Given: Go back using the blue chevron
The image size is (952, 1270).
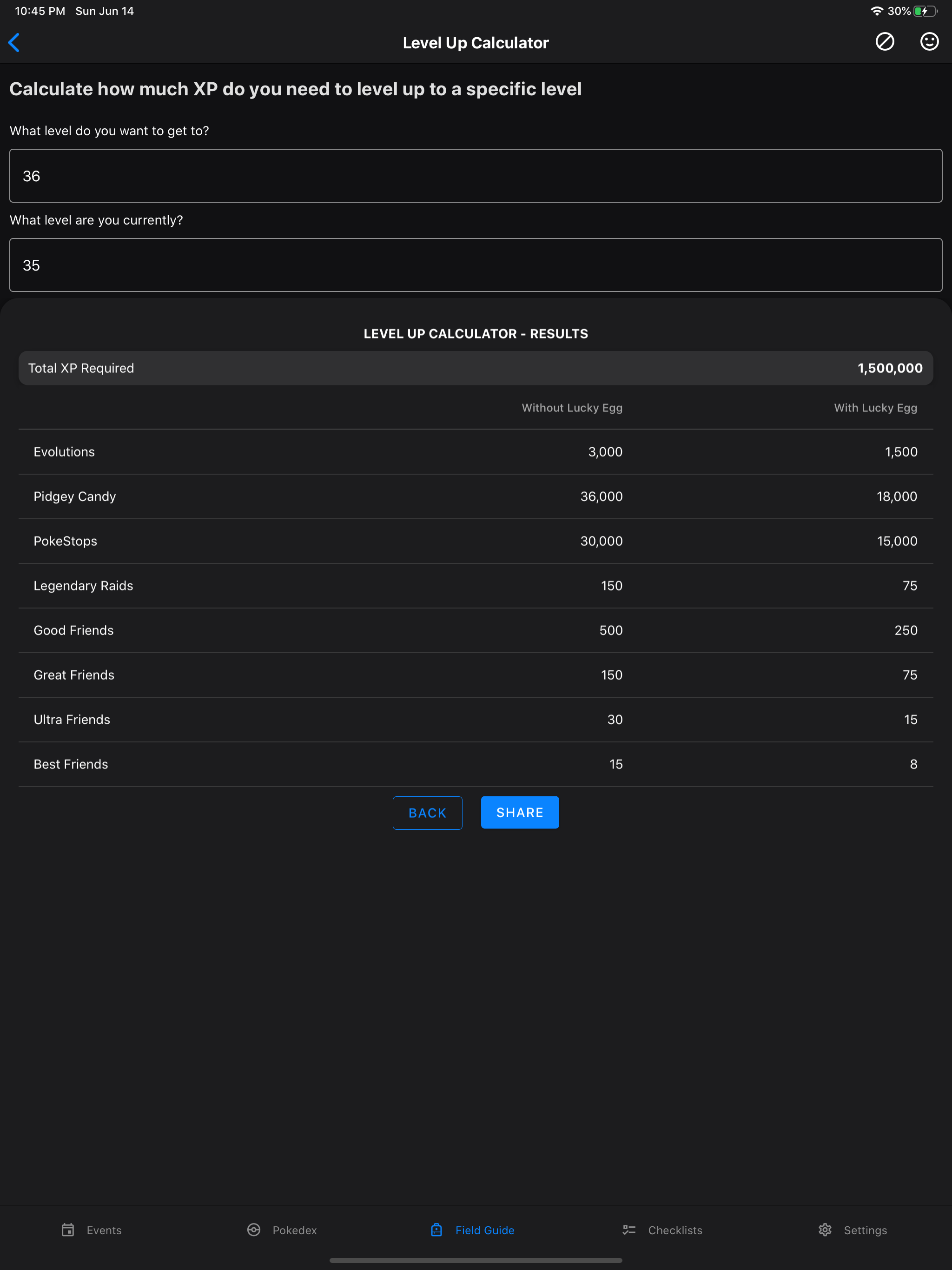Looking at the screenshot, I should click(14, 42).
